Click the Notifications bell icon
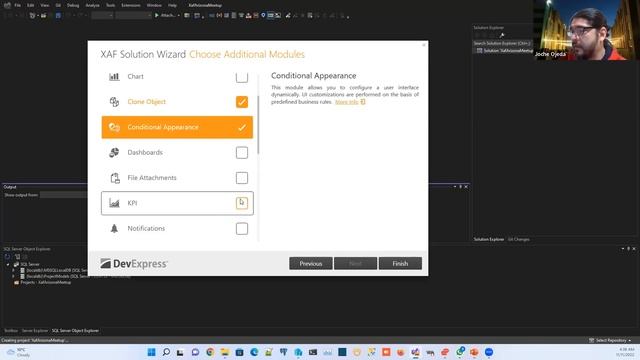 [114, 228]
